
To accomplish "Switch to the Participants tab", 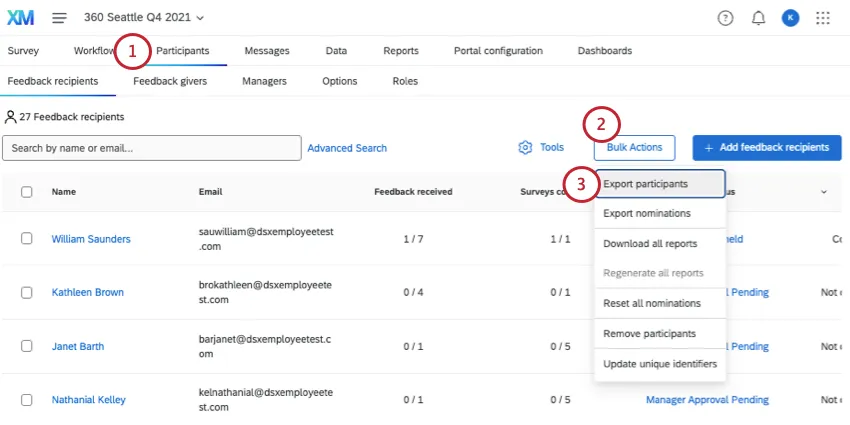I will [x=183, y=51].
